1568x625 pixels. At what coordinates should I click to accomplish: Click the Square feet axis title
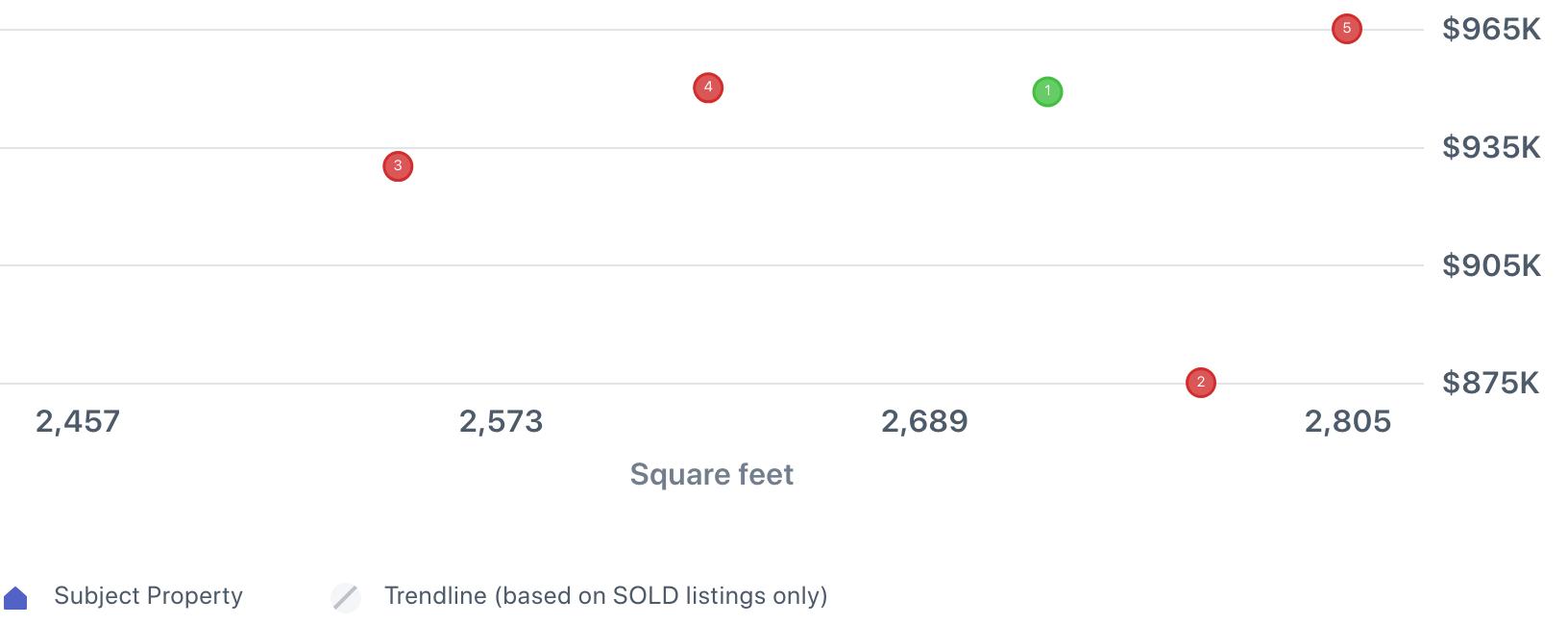tap(711, 474)
